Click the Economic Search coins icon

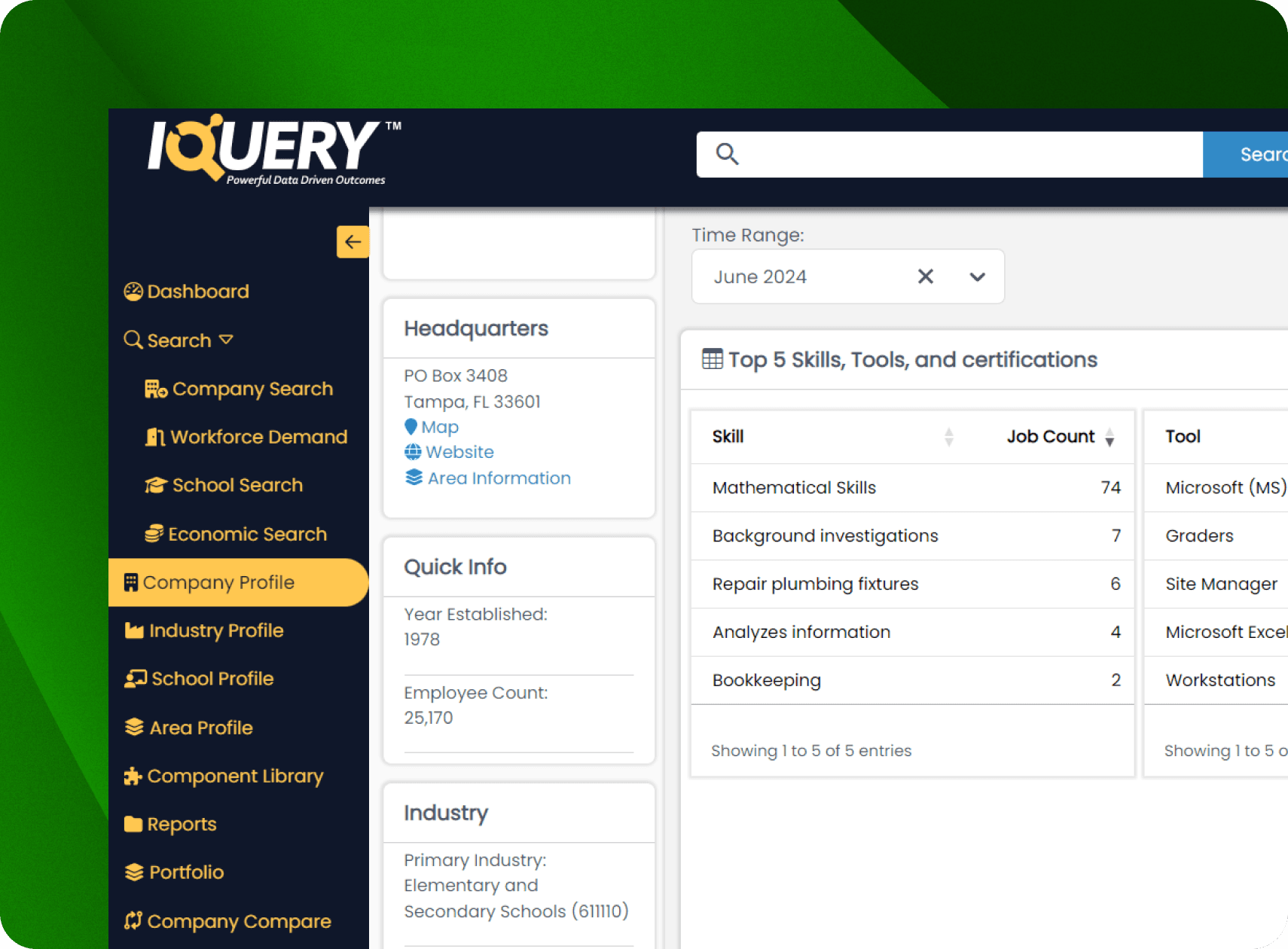pos(154,534)
